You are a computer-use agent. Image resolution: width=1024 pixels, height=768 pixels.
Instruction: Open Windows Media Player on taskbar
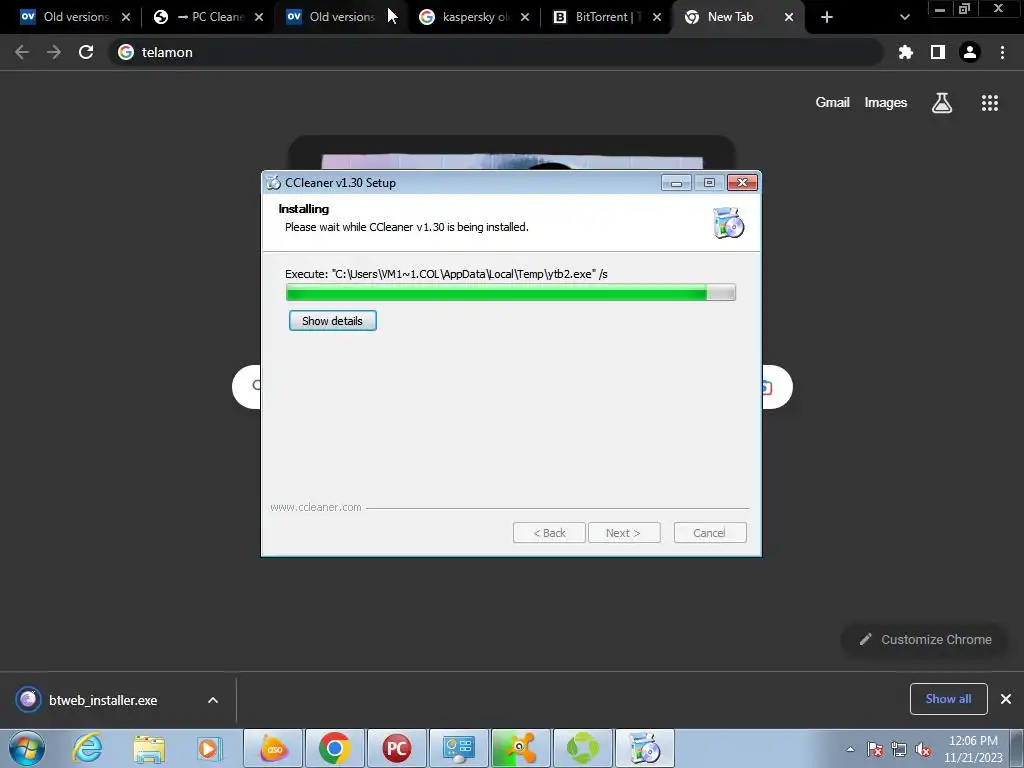click(x=209, y=748)
